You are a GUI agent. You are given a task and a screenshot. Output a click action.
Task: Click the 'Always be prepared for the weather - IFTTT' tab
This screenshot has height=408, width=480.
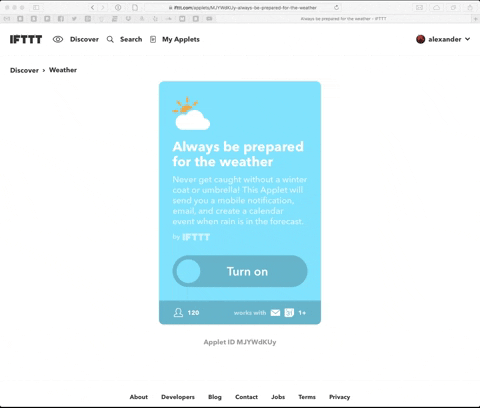point(343,19)
